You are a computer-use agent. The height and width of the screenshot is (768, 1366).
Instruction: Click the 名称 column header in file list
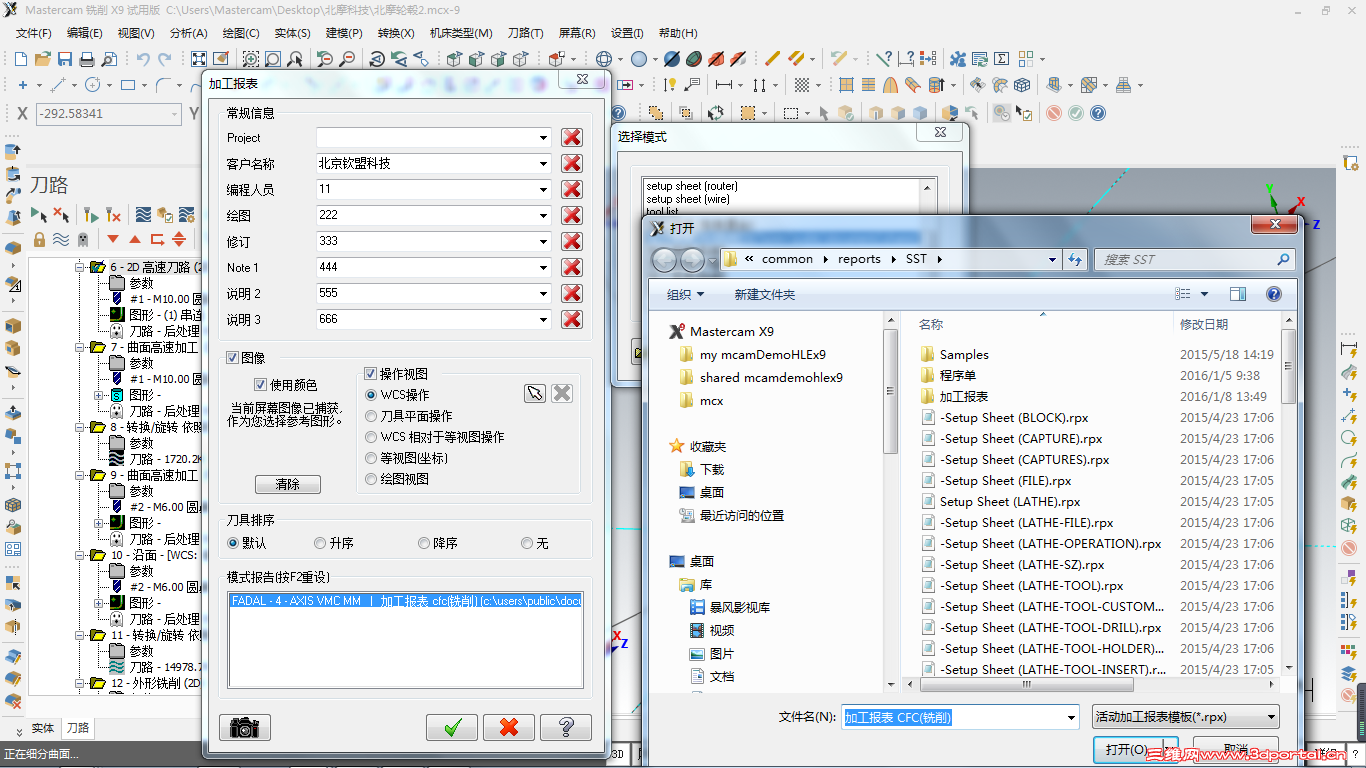coord(931,324)
